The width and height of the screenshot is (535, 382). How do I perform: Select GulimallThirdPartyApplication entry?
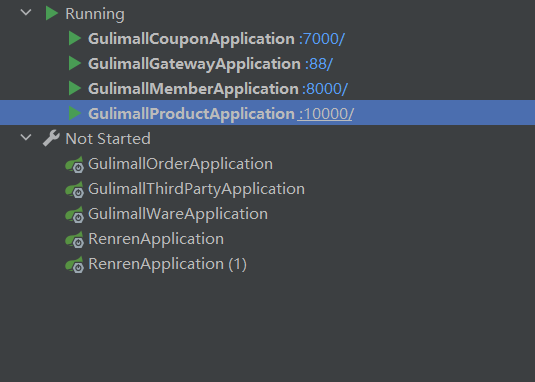click(196, 189)
